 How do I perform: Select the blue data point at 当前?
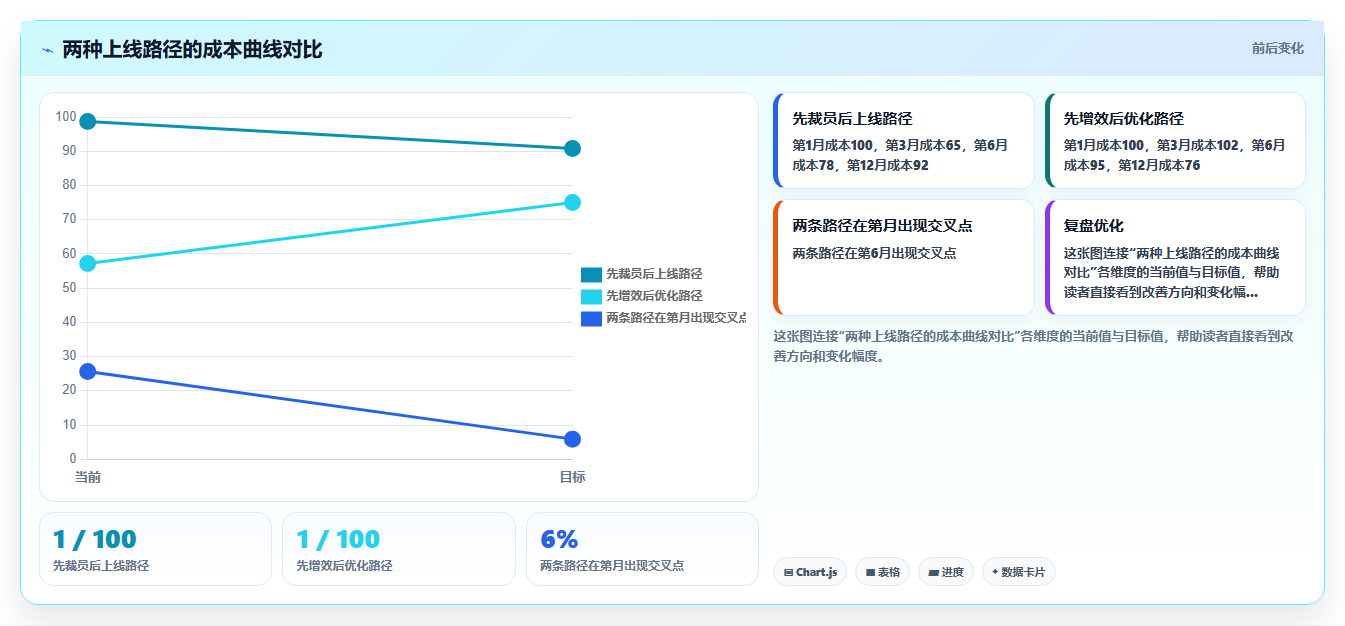click(87, 371)
